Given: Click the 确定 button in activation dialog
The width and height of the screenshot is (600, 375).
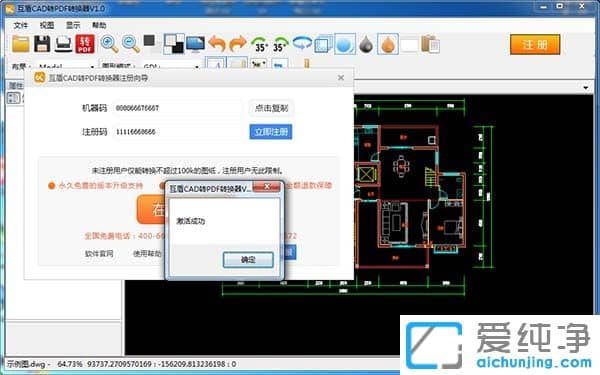Looking at the screenshot, I should pos(248,259).
